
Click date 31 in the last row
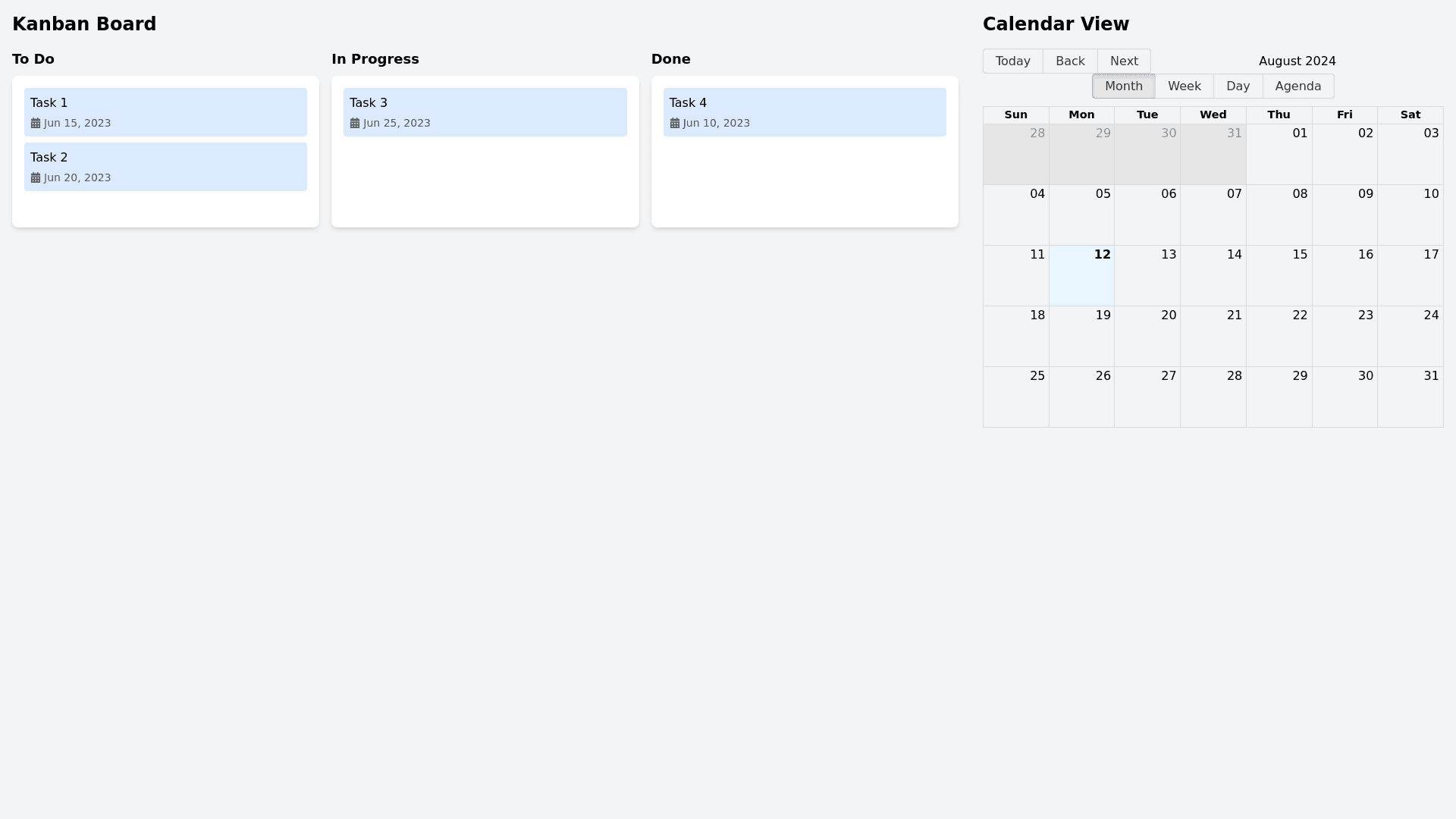pos(1410,397)
